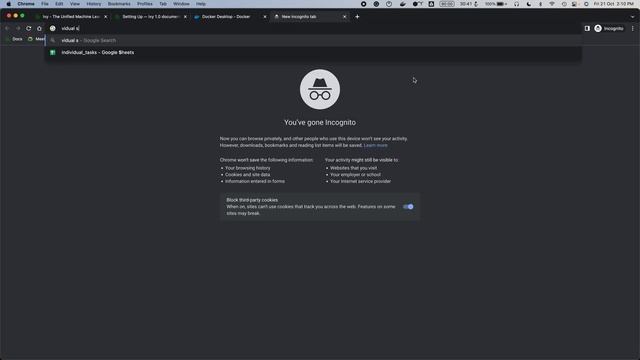Open a new tab with the plus button

click(357, 17)
